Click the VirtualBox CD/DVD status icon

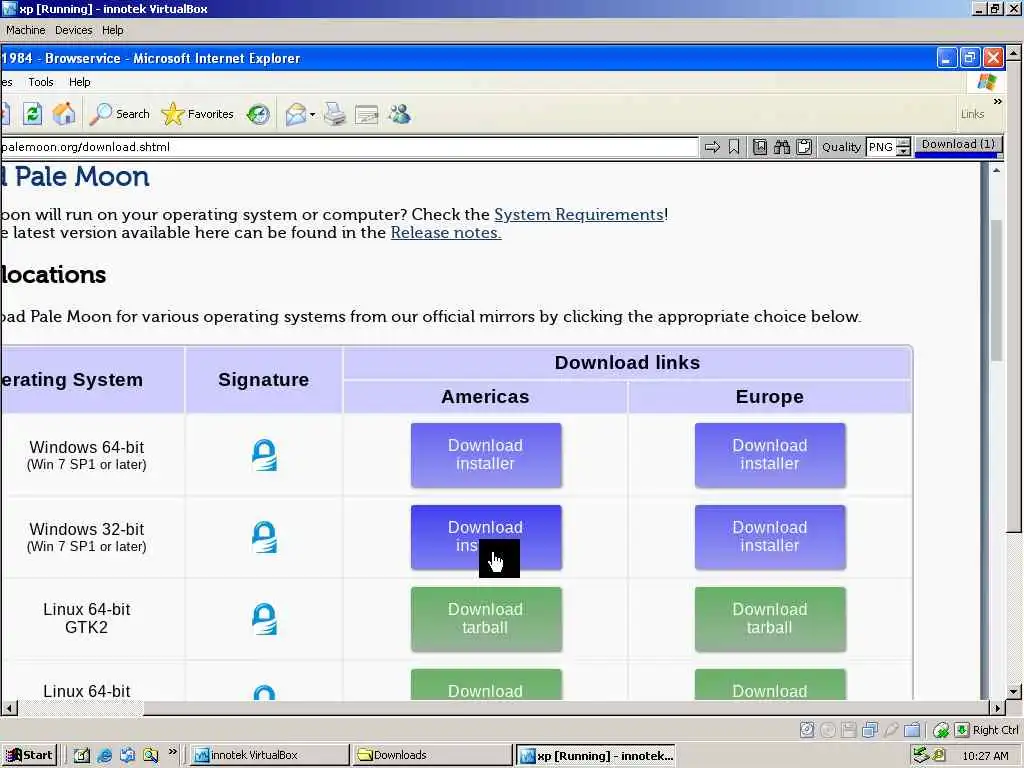828,730
